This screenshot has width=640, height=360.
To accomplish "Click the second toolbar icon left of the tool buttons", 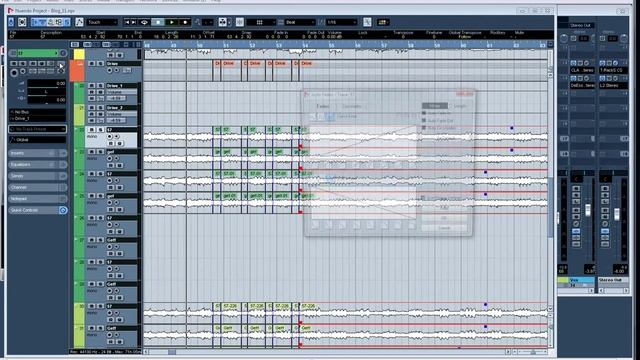I will [22, 22].
